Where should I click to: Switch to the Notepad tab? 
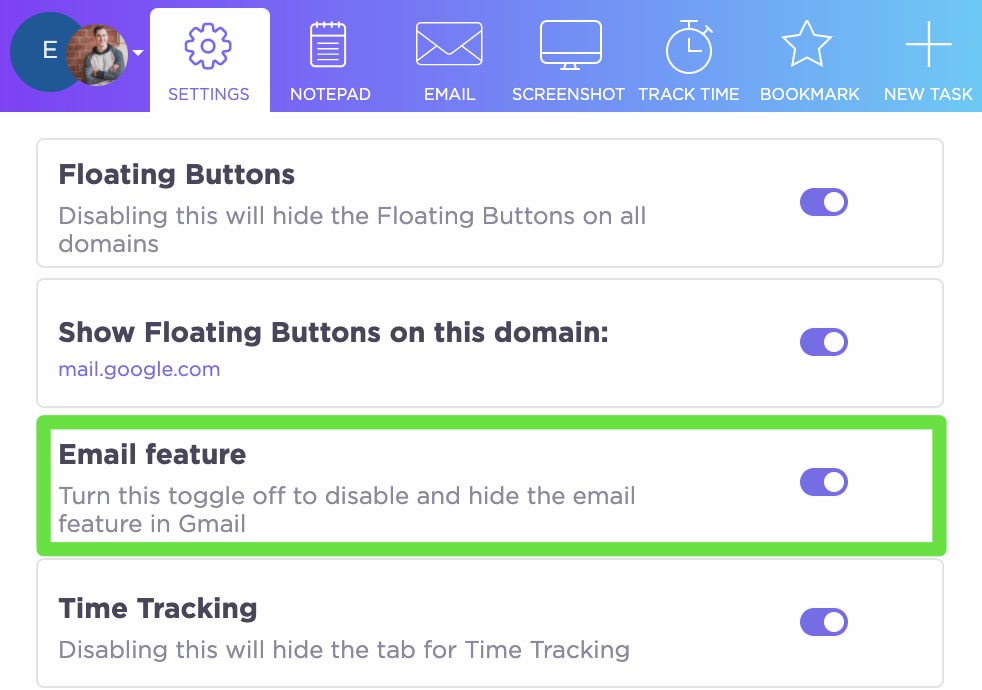329,60
